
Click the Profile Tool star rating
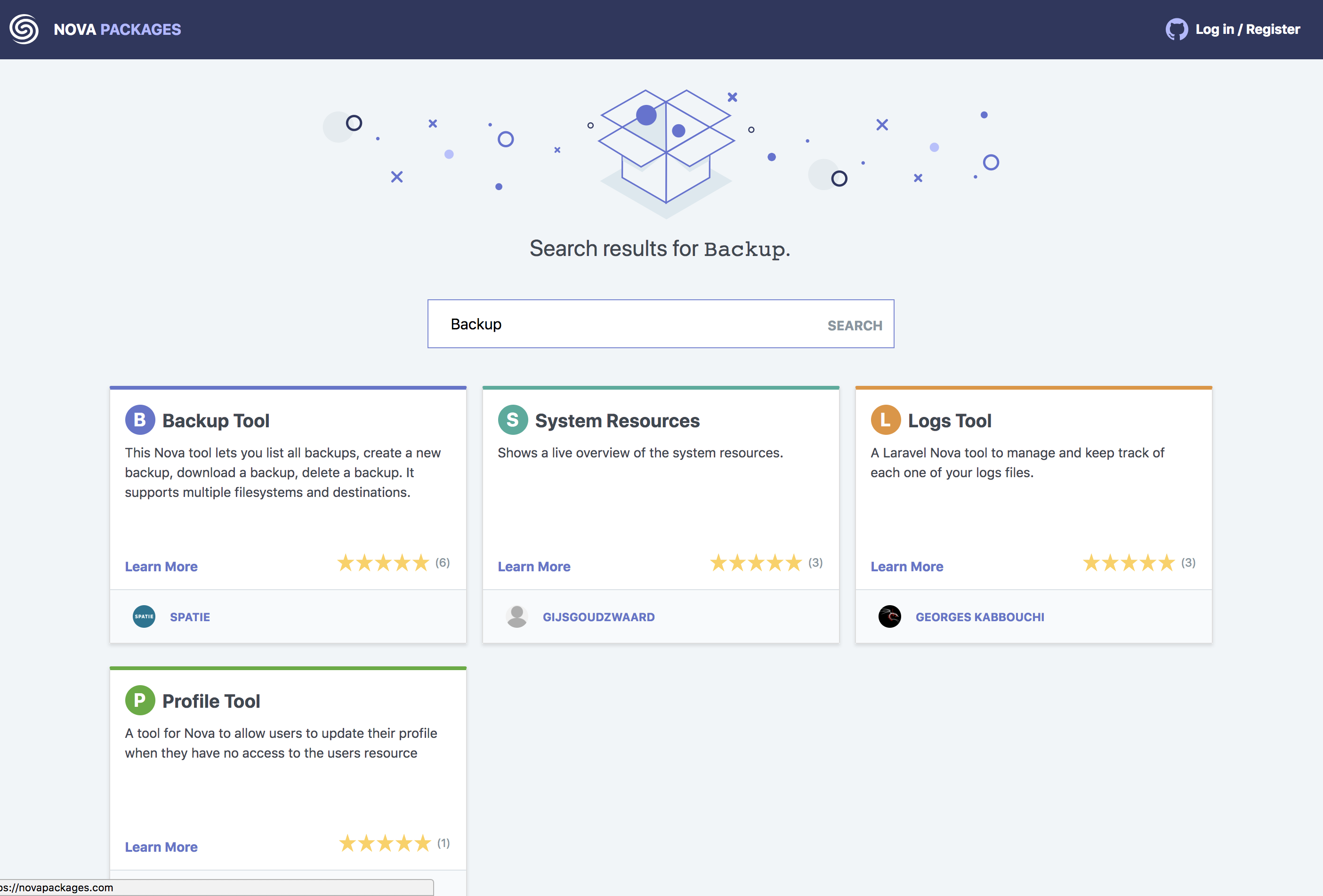pyautogui.click(x=385, y=843)
